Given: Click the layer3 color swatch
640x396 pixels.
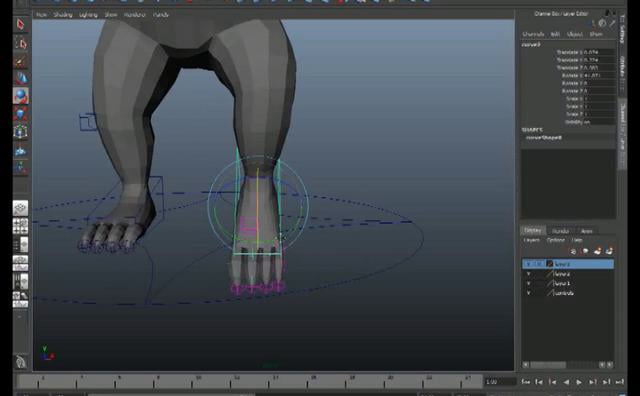Looking at the screenshot, I should (549, 264).
